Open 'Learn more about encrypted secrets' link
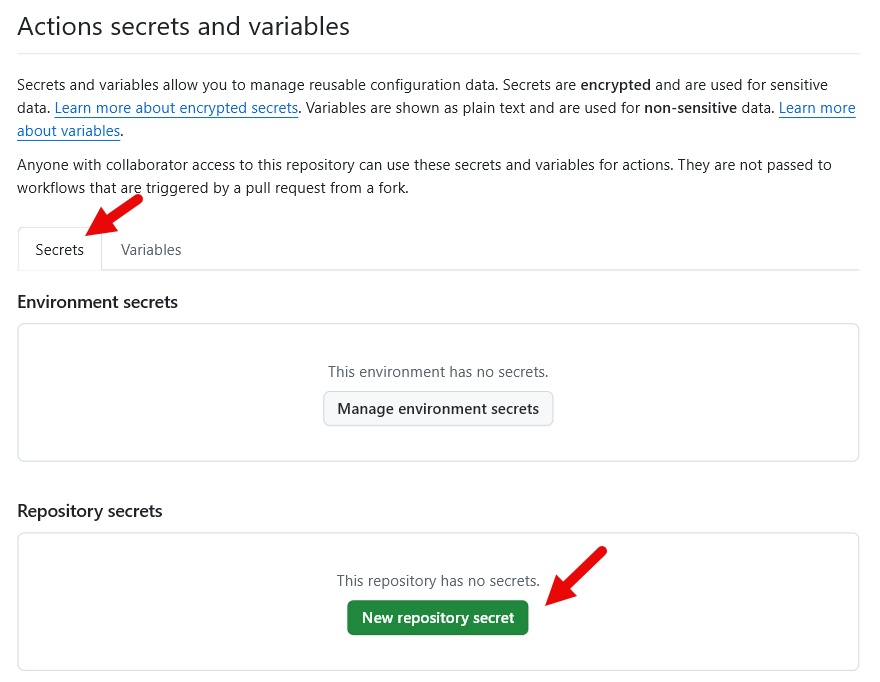 pos(176,108)
